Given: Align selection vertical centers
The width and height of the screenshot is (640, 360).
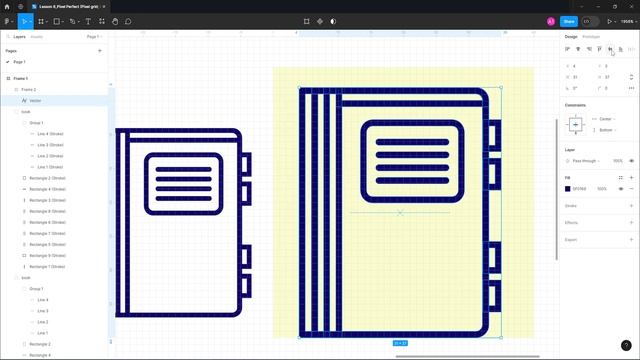Looking at the screenshot, I should (x=610, y=49).
